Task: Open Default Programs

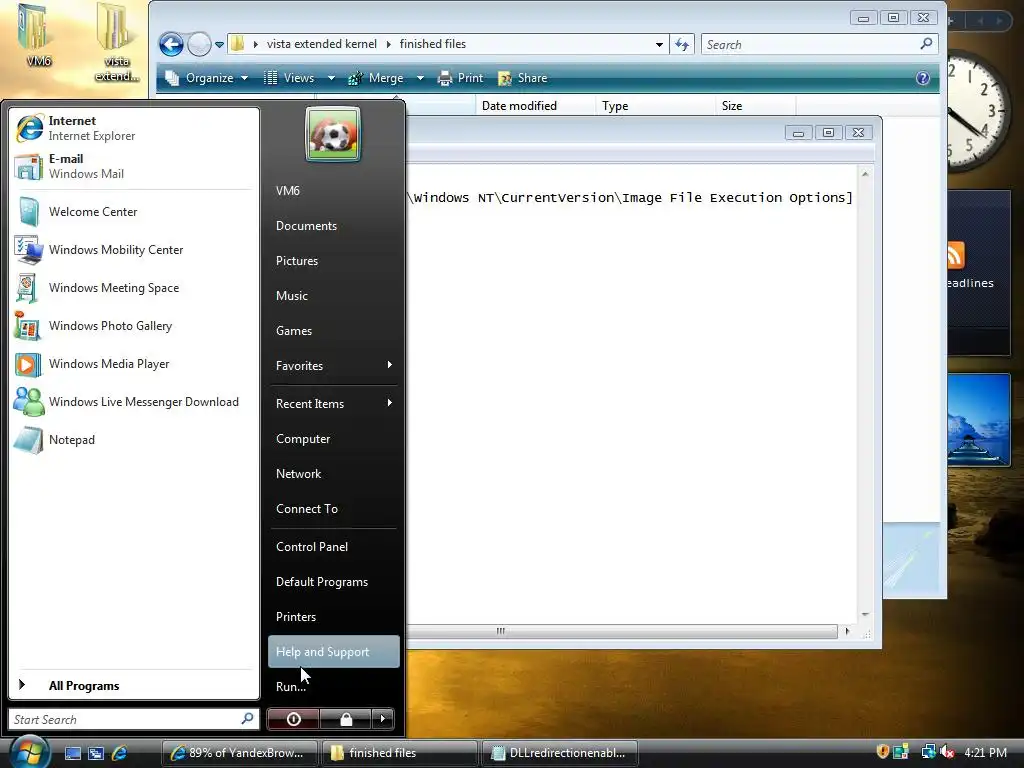Action: tap(333, 582)
